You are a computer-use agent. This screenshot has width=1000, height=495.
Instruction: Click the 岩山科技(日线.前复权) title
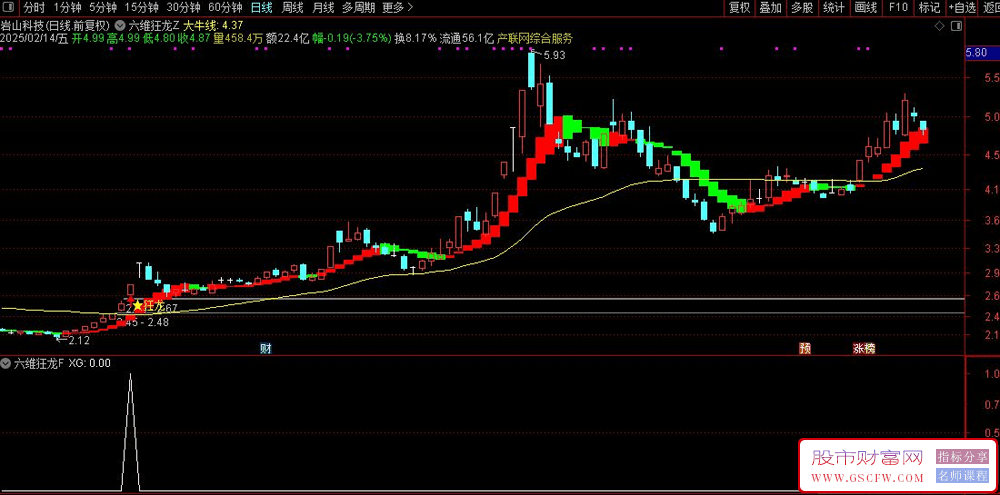tap(55, 26)
